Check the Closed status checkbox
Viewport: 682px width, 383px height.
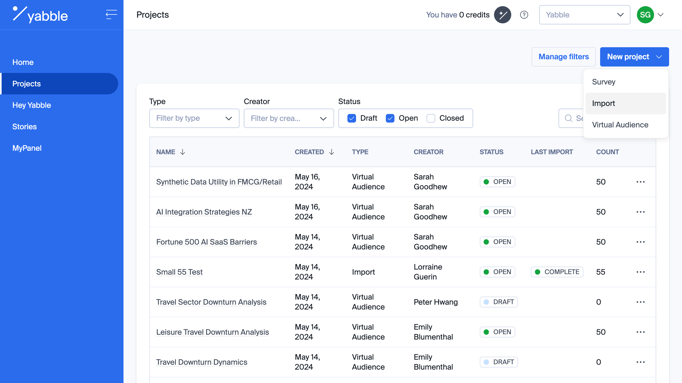(x=431, y=118)
